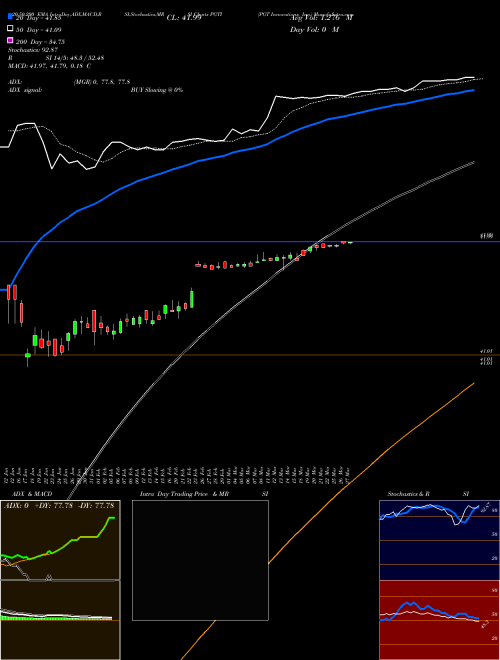Select the '50 Day = 41.69' label

(x=39, y=30)
